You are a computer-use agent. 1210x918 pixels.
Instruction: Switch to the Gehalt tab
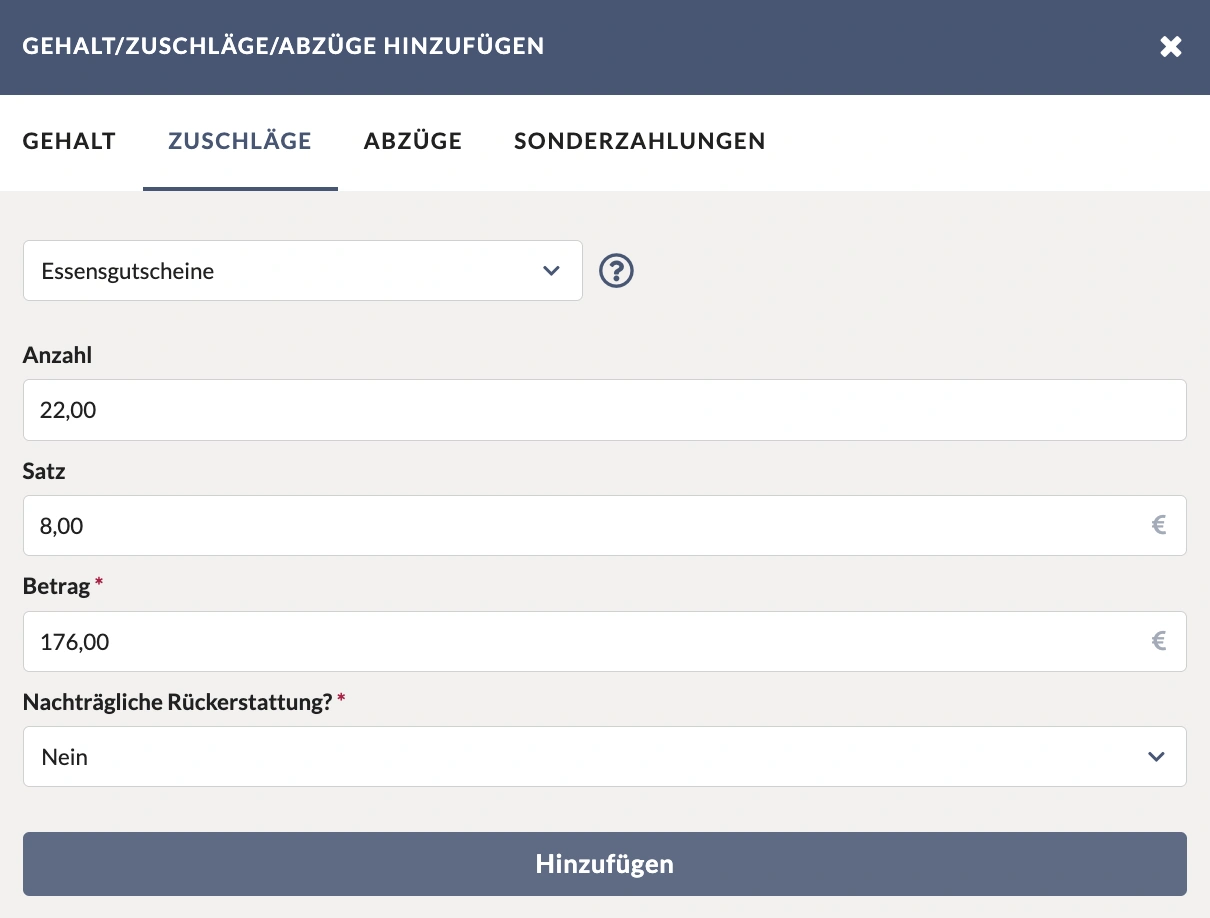pyautogui.click(x=69, y=141)
